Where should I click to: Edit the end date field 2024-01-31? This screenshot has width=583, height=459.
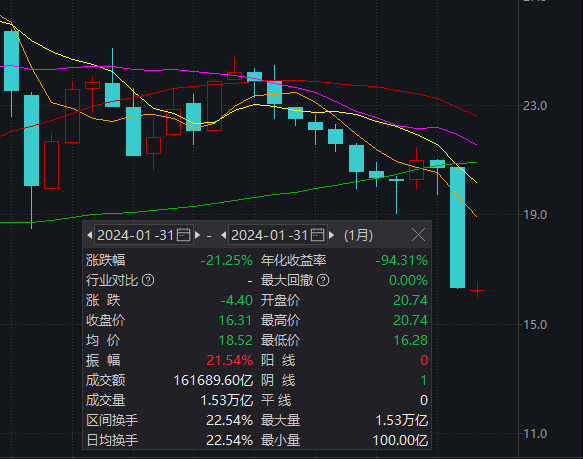coord(278,235)
